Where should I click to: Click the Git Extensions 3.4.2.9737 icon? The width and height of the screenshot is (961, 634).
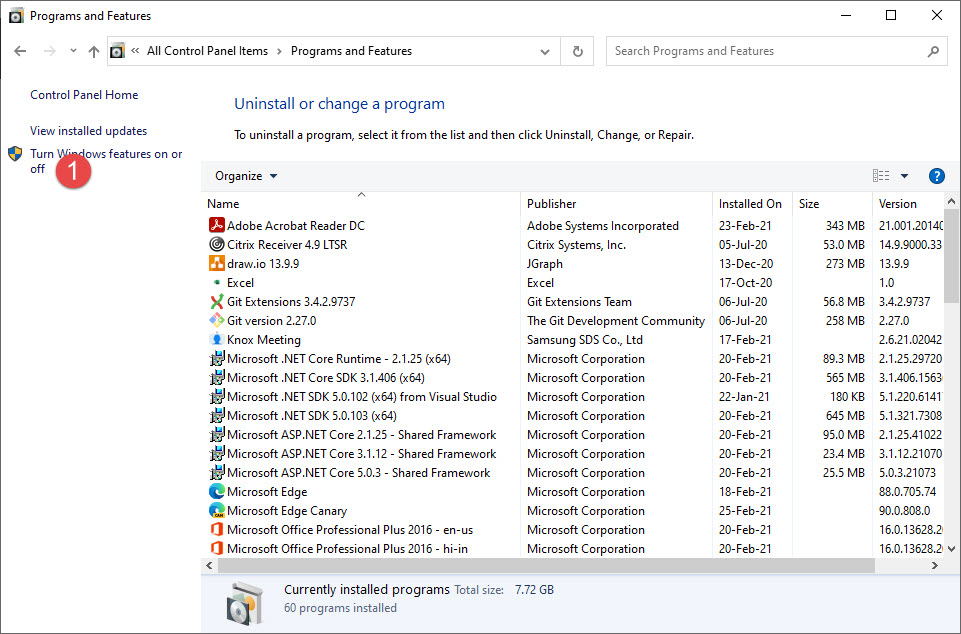[216, 301]
